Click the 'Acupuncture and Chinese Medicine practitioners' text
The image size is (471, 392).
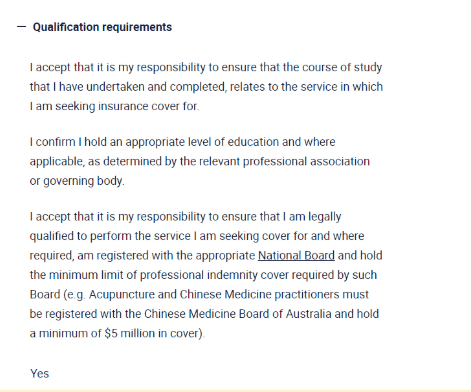click(228, 294)
